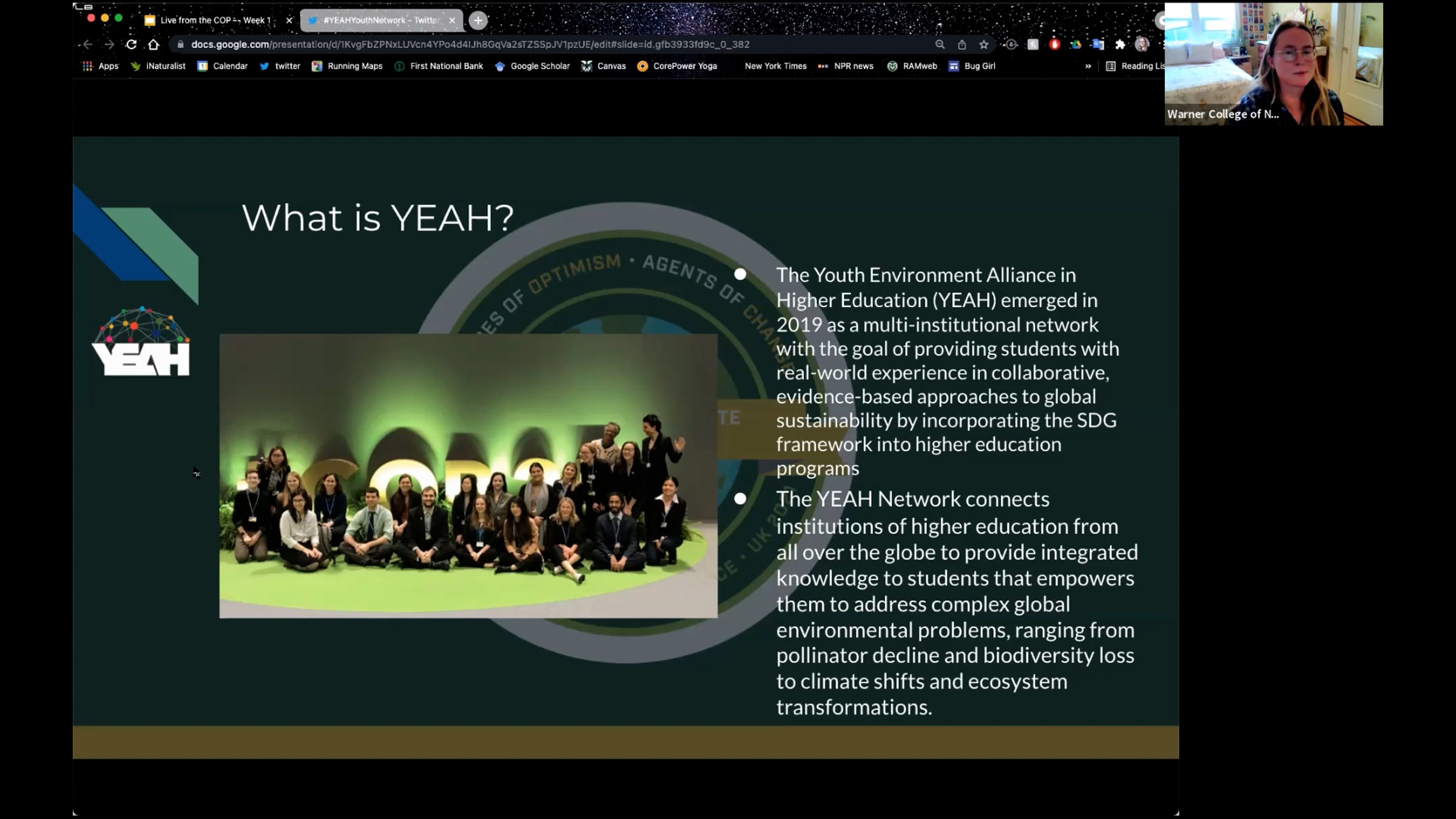Select the COP group photo on slide

[x=468, y=476]
